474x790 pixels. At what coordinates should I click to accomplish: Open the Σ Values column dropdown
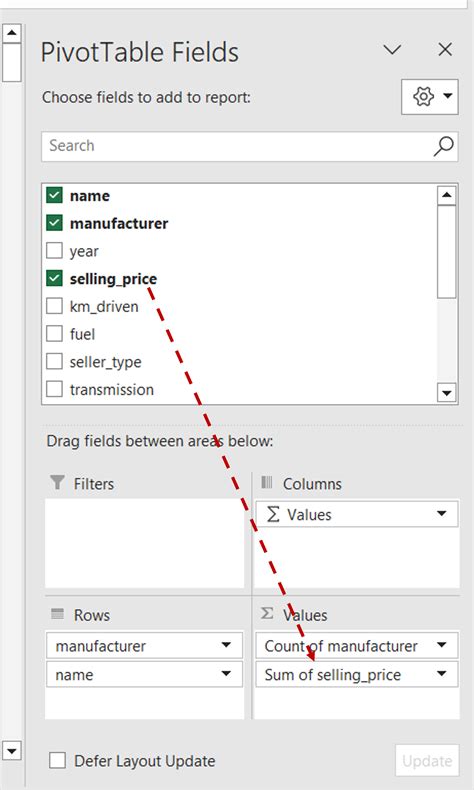click(x=442, y=514)
